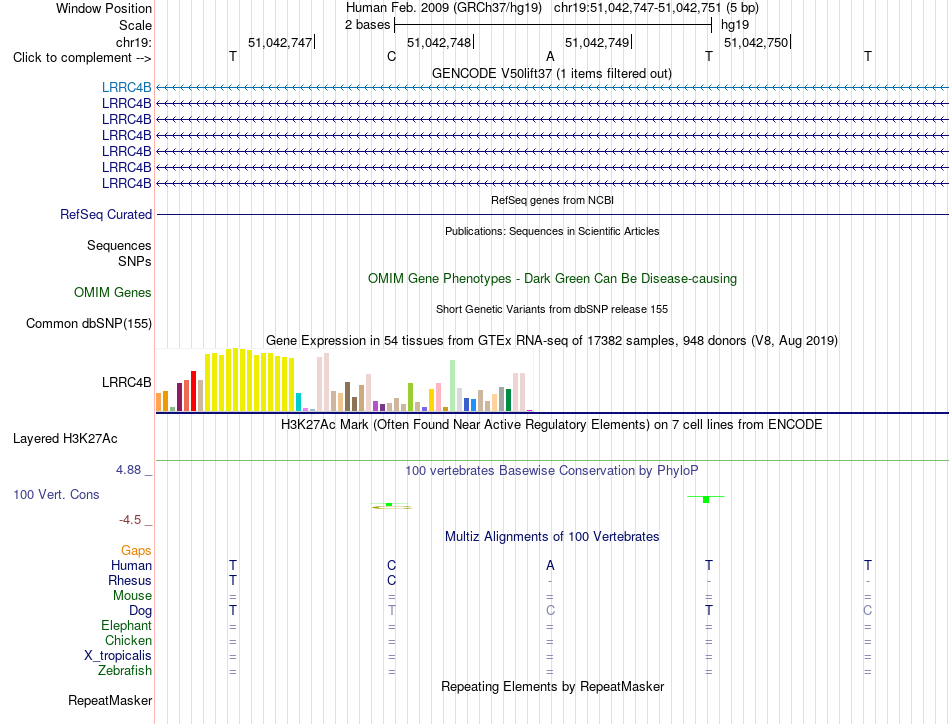Click Human row base A in Multiz alignment
This screenshot has height=724, width=950.
(x=550, y=565)
